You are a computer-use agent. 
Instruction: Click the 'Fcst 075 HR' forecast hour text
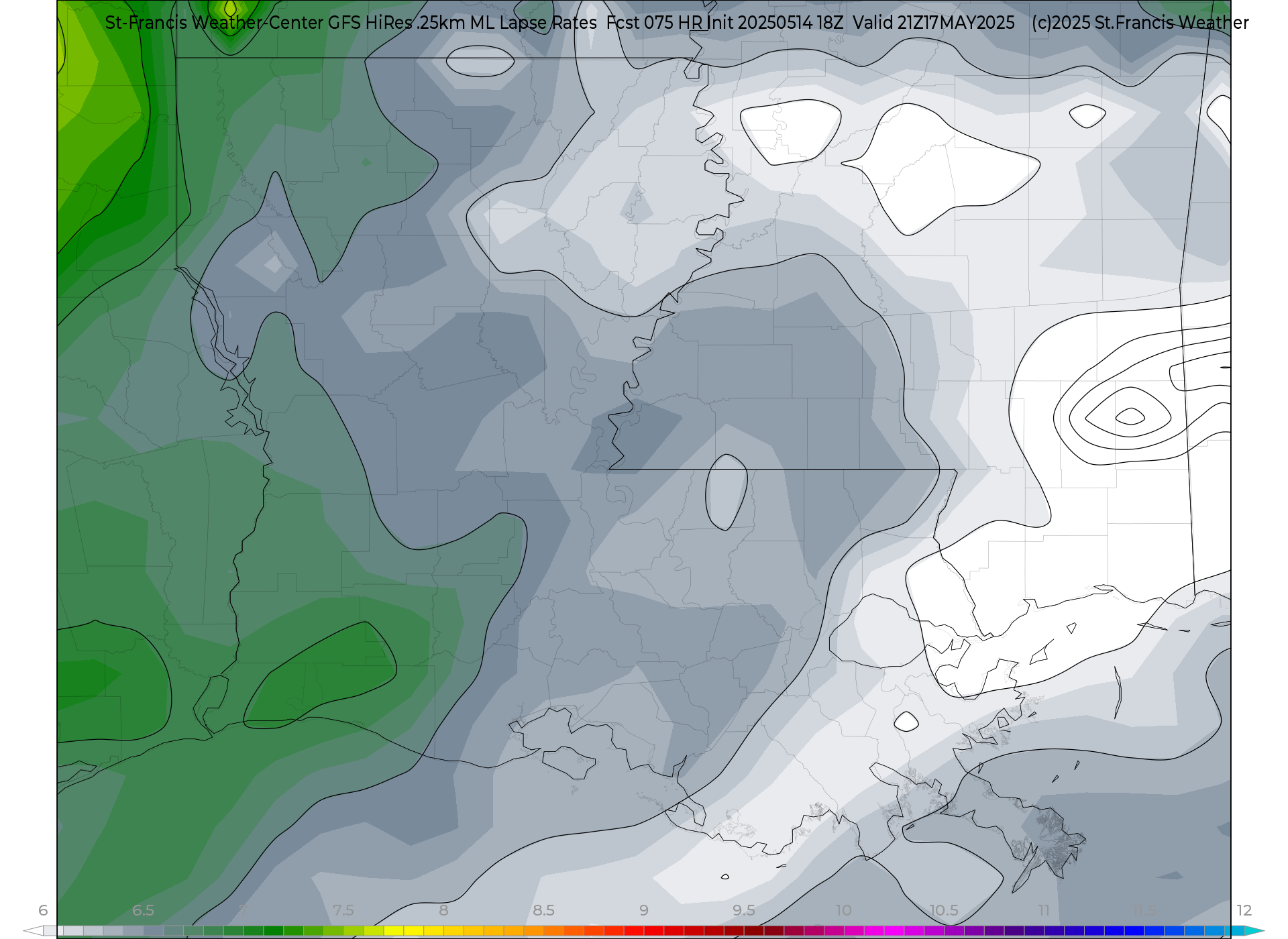[x=654, y=23]
